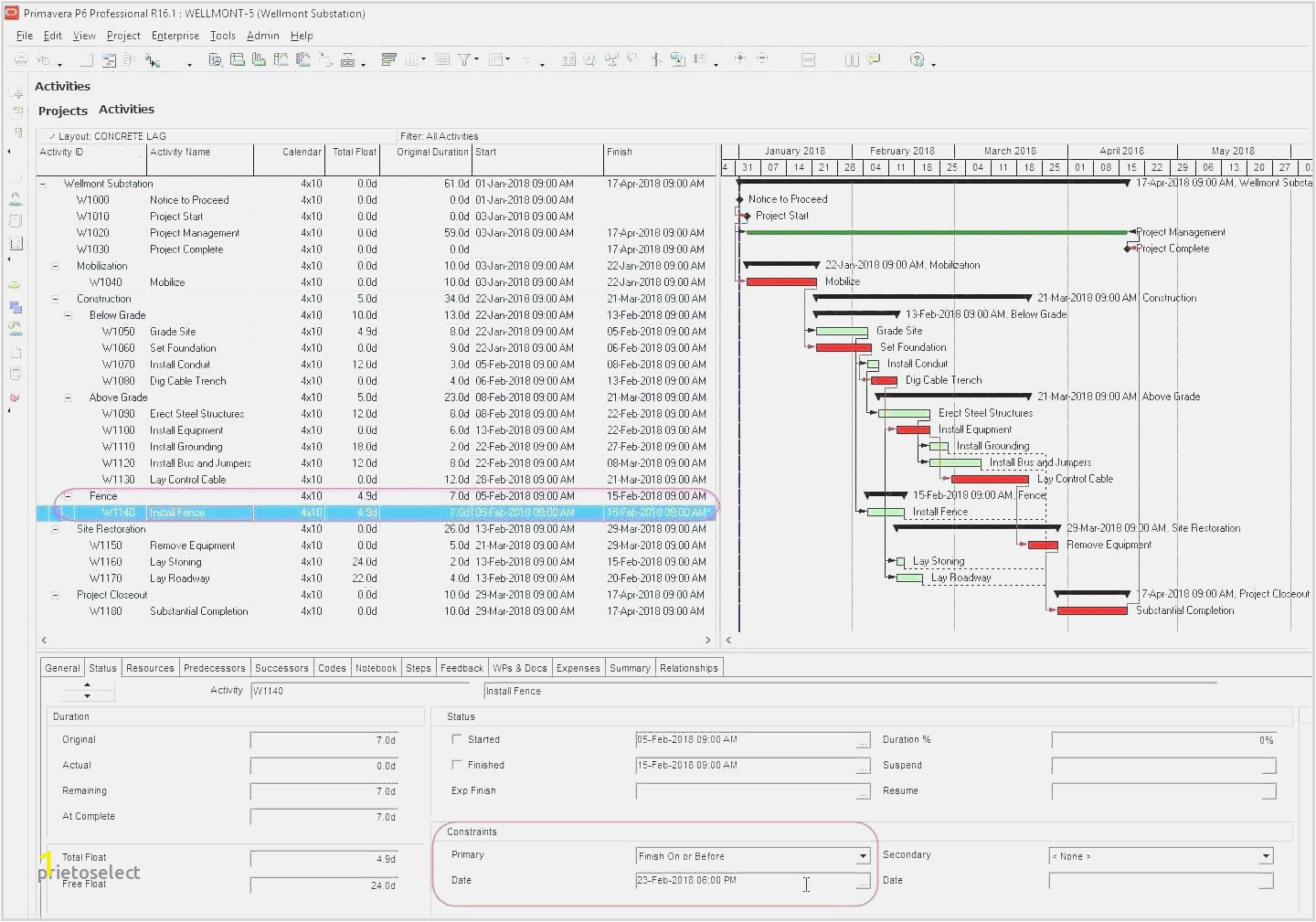The height and width of the screenshot is (922, 1316).
Task: Open the Admin menu
Action: (x=263, y=36)
